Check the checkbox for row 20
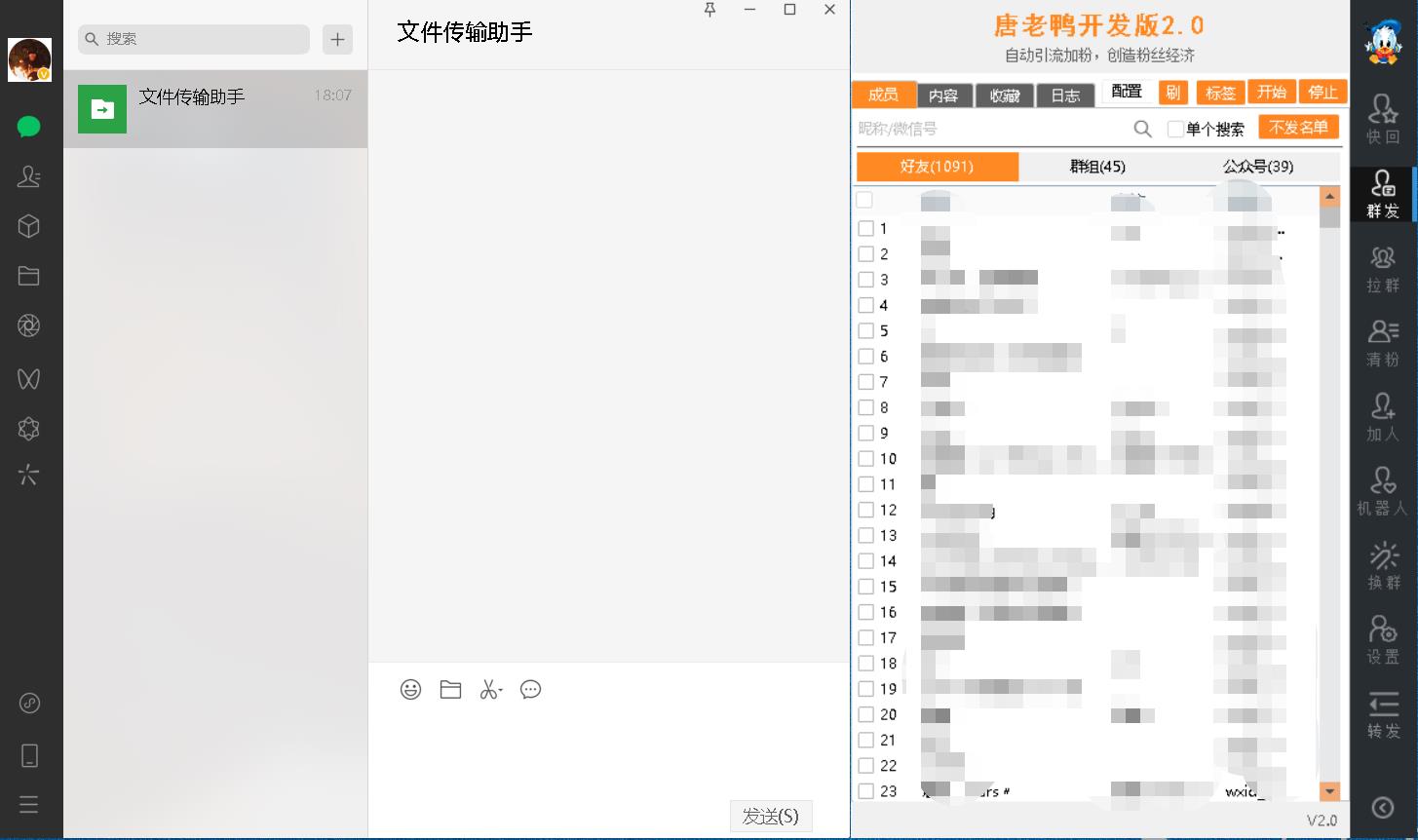This screenshot has width=1418, height=840. pos(865,714)
